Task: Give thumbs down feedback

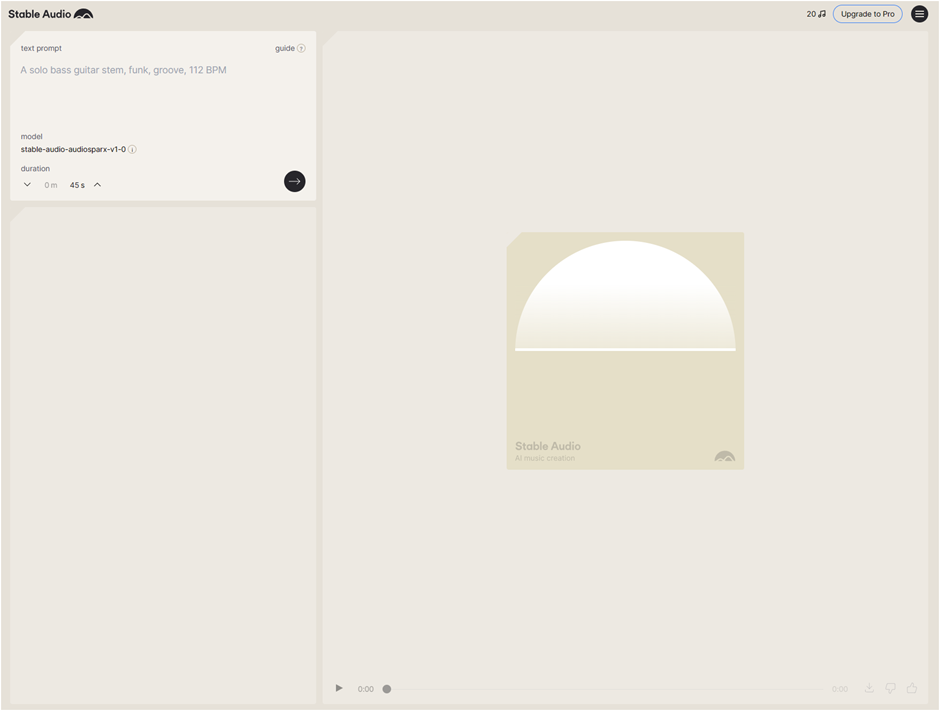Action: coord(890,688)
